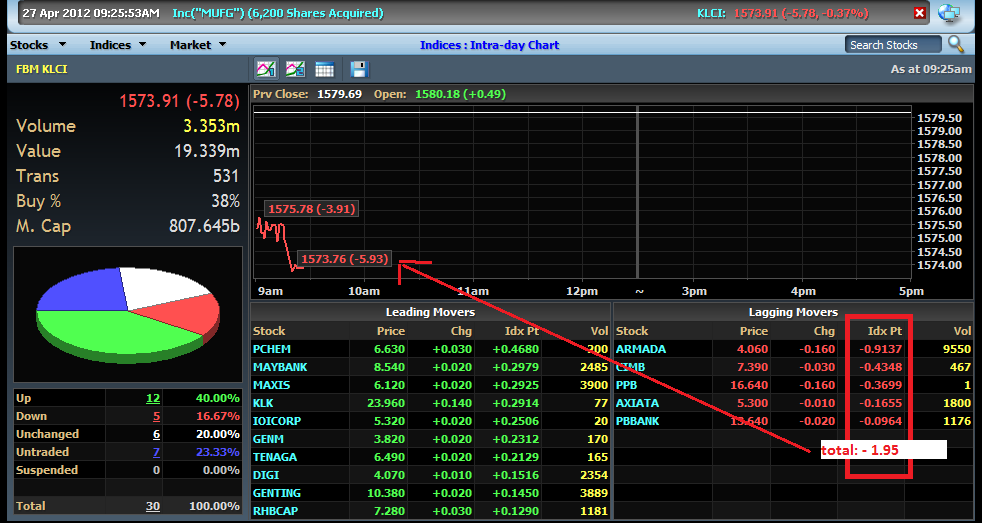Screen dimensions: 982x523
Task: Click the green slice of pie chart
Action: (119, 332)
